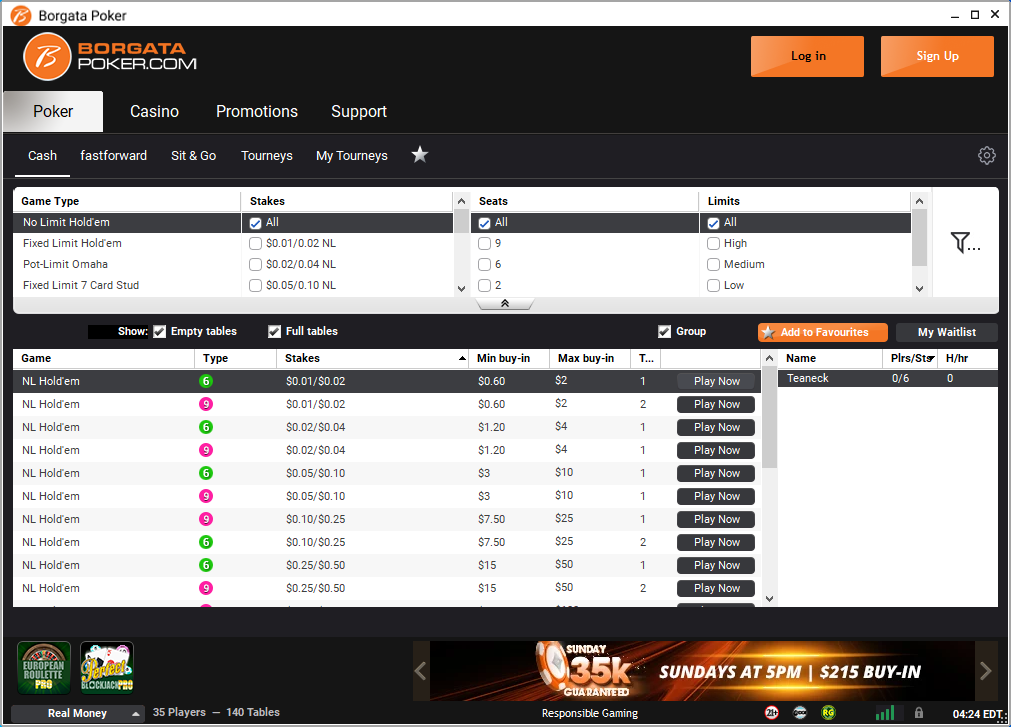The height and width of the screenshot is (727, 1011).
Task: Check the $0.02/0.04 NL stakes filter
Action: [255, 264]
